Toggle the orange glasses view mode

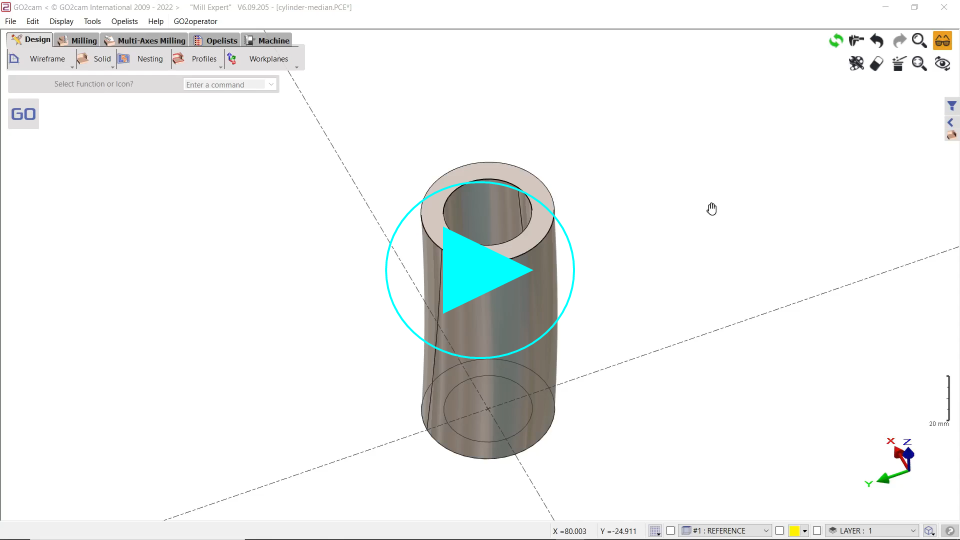942,41
